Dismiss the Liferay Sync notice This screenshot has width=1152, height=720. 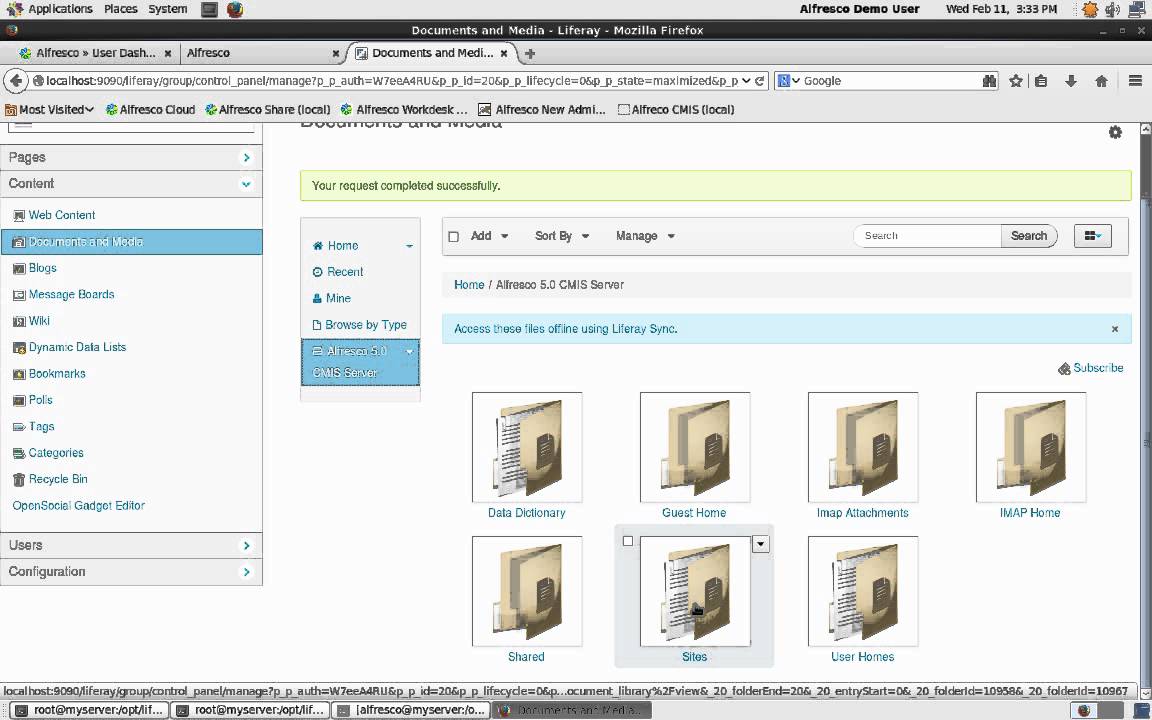click(1115, 329)
